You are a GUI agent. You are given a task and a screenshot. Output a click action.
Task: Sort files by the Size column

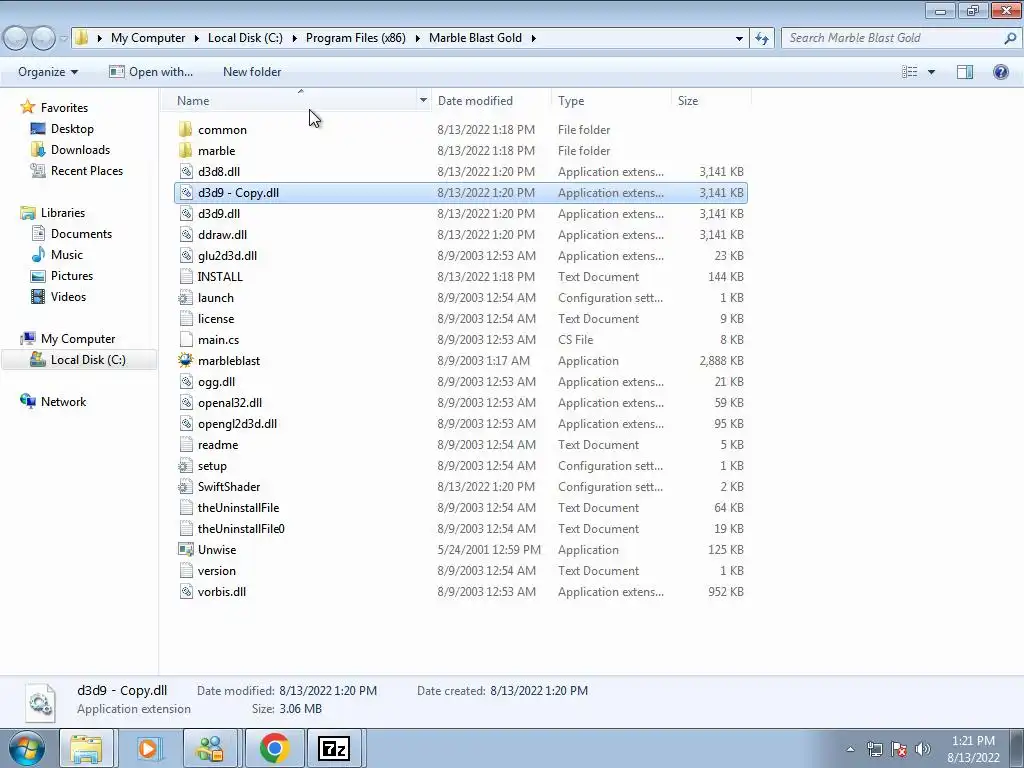click(x=688, y=101)
